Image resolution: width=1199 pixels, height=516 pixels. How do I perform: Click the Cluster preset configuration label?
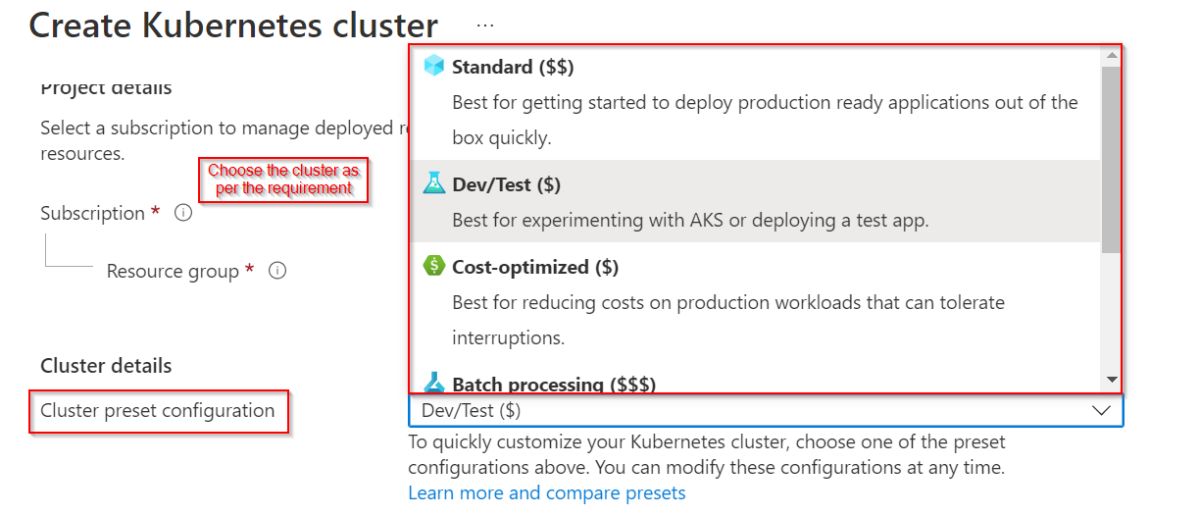coord(158,411)
